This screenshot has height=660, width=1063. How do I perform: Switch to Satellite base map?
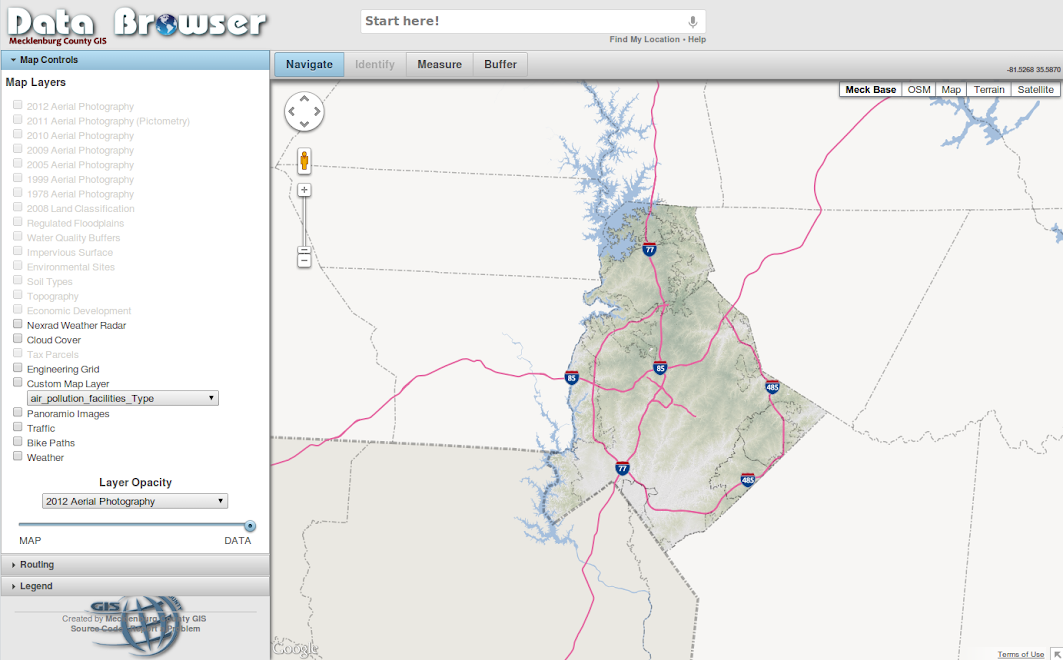1035,89
